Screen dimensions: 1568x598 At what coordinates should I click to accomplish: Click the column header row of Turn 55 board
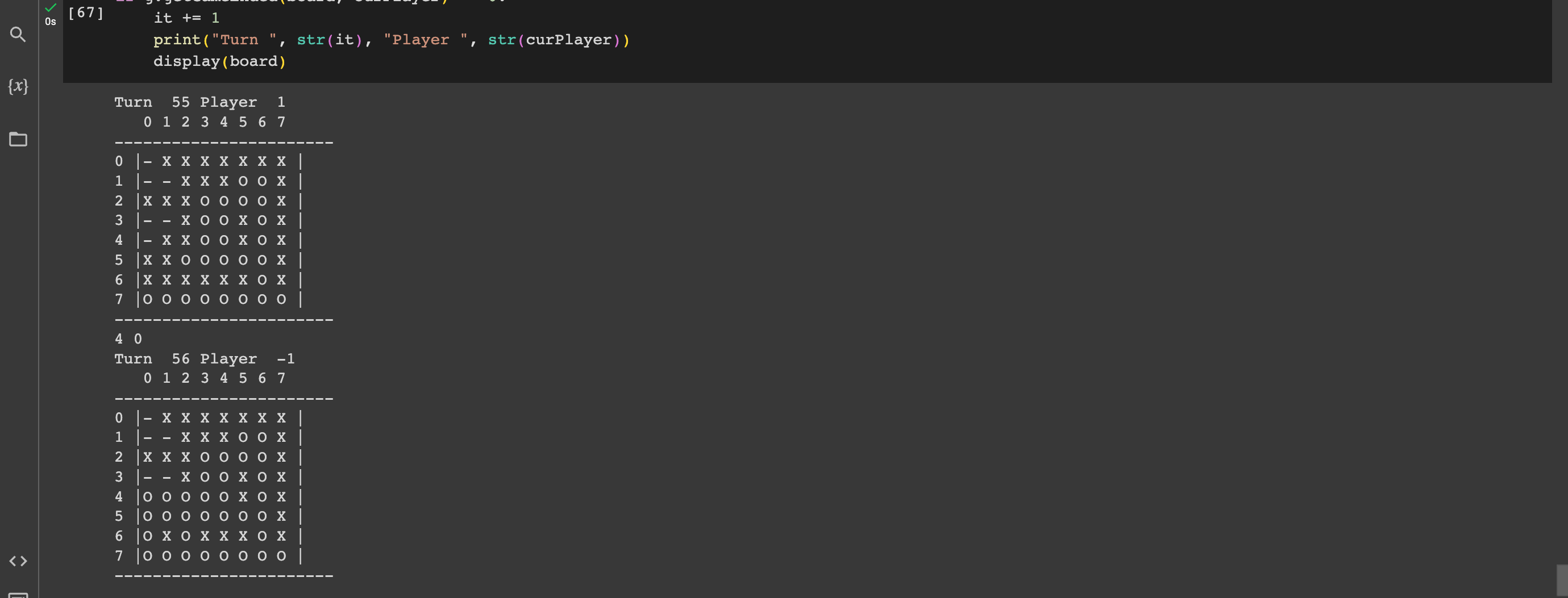pos(214,122)
